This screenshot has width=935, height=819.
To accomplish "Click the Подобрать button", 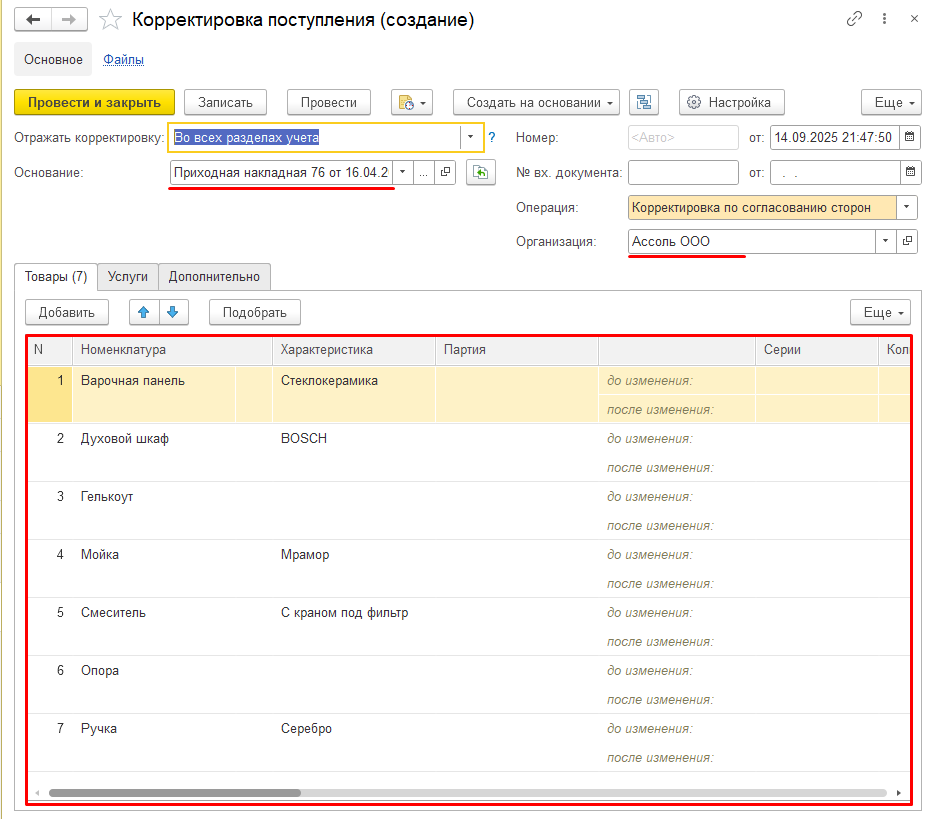I will pos(255,312).
